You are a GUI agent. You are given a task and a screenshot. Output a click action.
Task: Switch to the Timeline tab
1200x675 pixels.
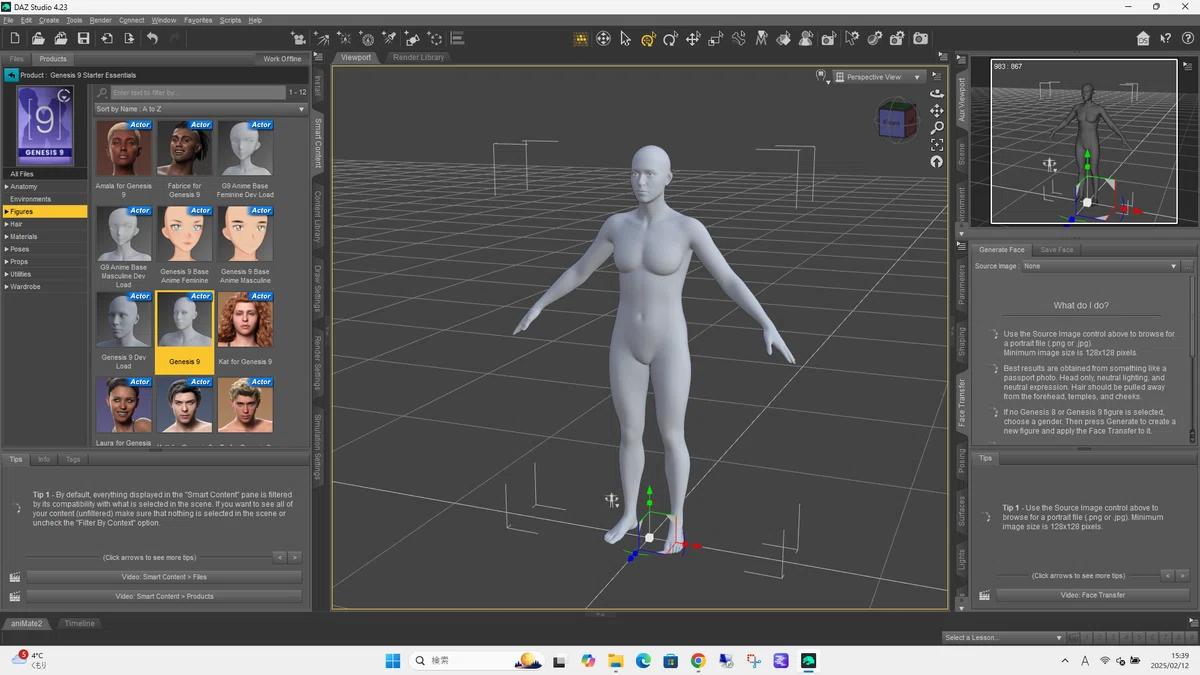(80, 624)
